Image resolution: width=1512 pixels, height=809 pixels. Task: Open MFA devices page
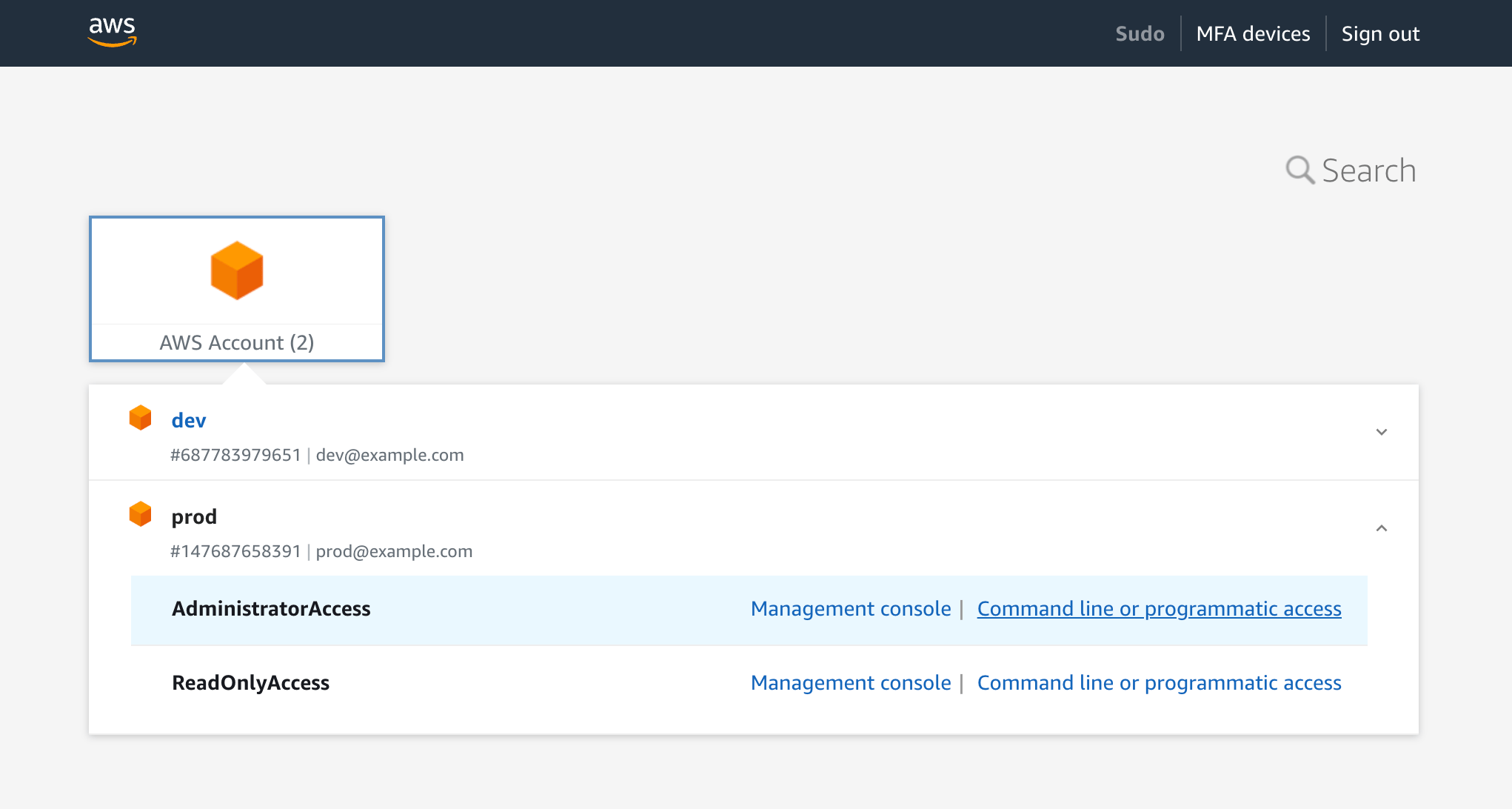tap(1253, 34)
